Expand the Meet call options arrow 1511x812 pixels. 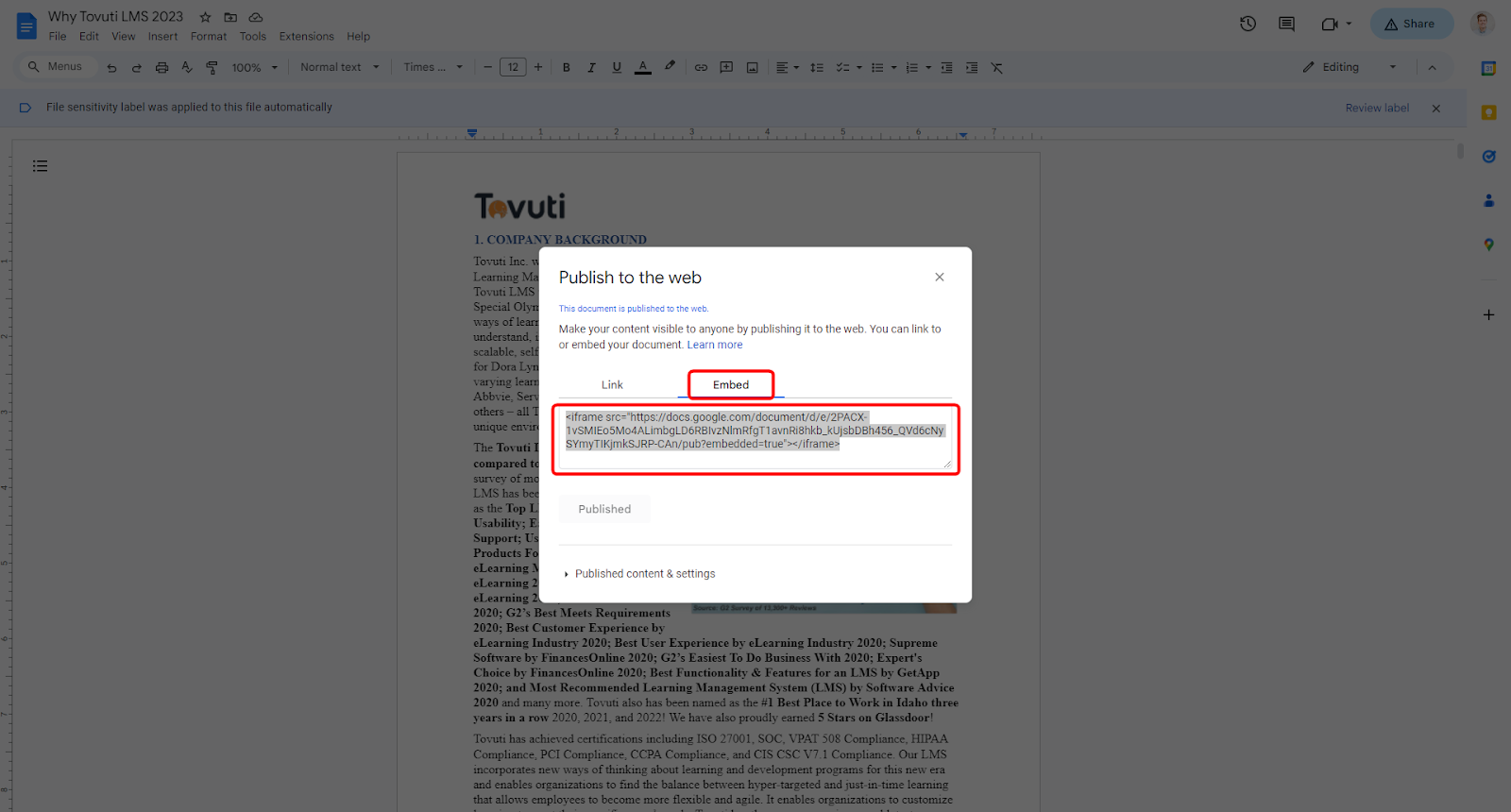pyautogui.click(x=1349, y=24)
